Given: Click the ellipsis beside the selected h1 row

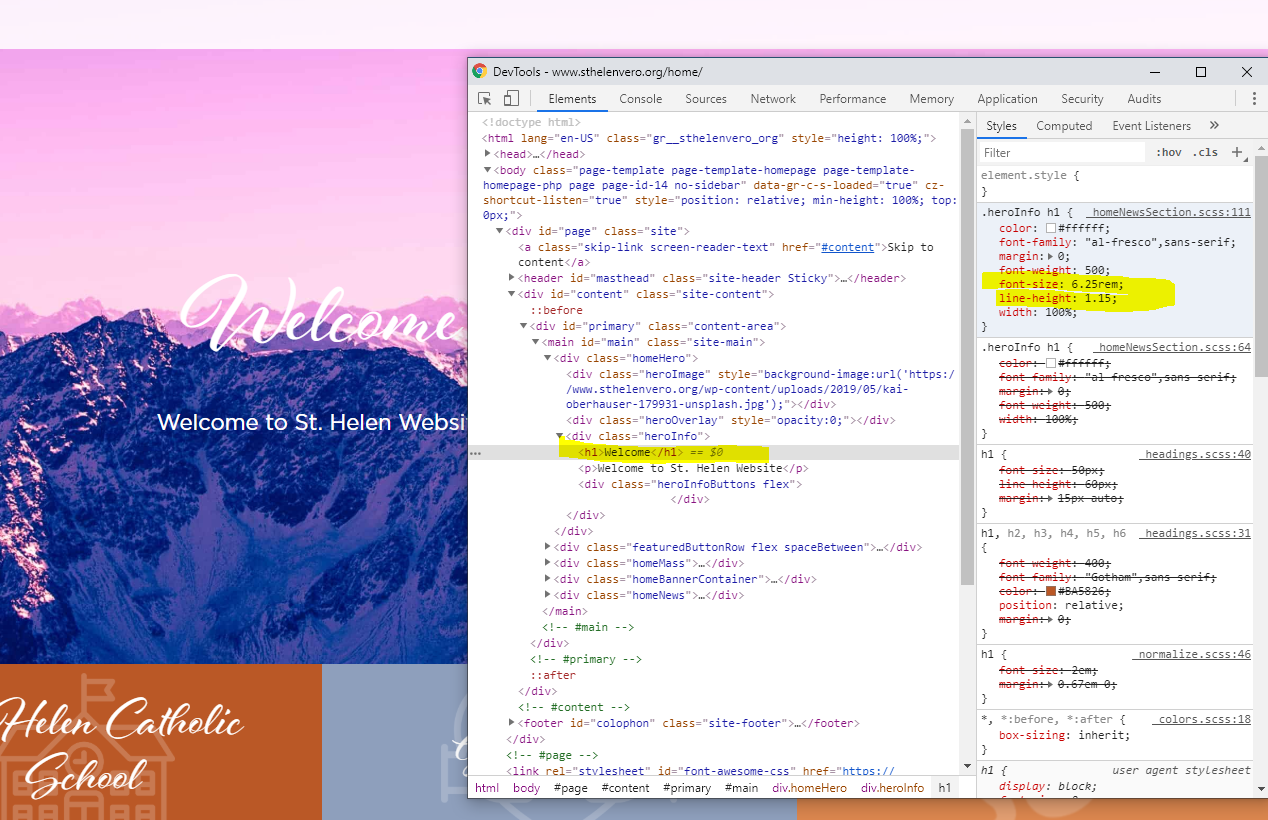Looking at the screenshot, I should pos(476,453).
